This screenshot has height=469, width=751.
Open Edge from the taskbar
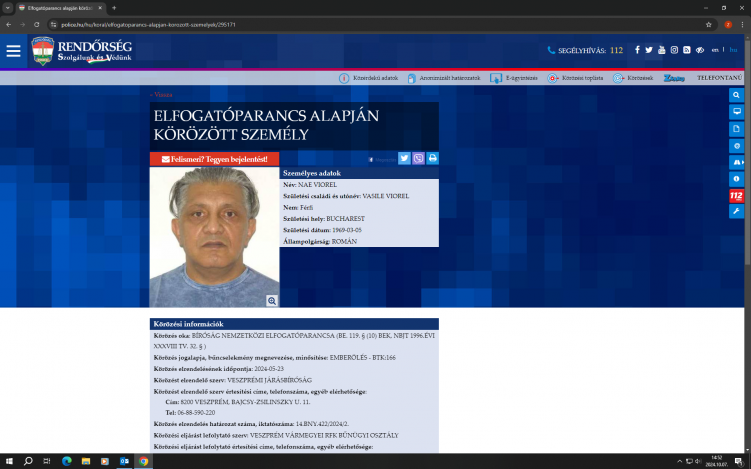point(67,461)
